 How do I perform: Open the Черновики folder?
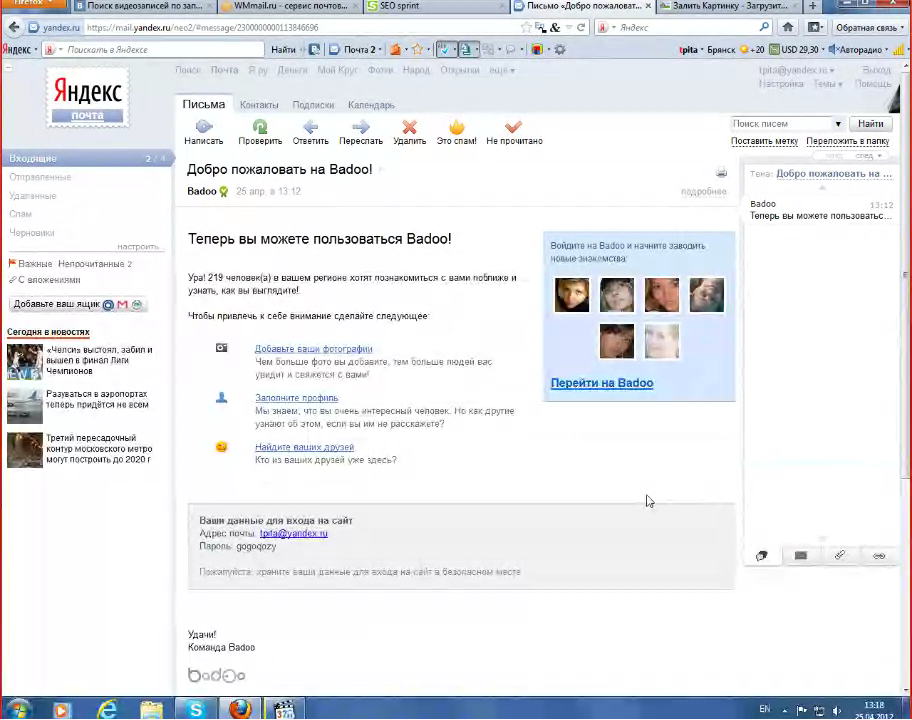click(x=31, y=233)
